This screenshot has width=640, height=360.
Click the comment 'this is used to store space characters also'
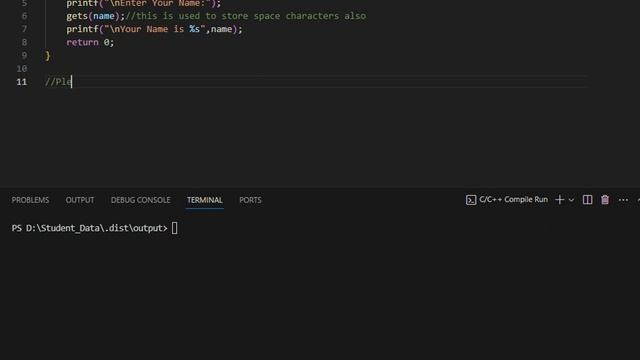(x=251, y=16)
